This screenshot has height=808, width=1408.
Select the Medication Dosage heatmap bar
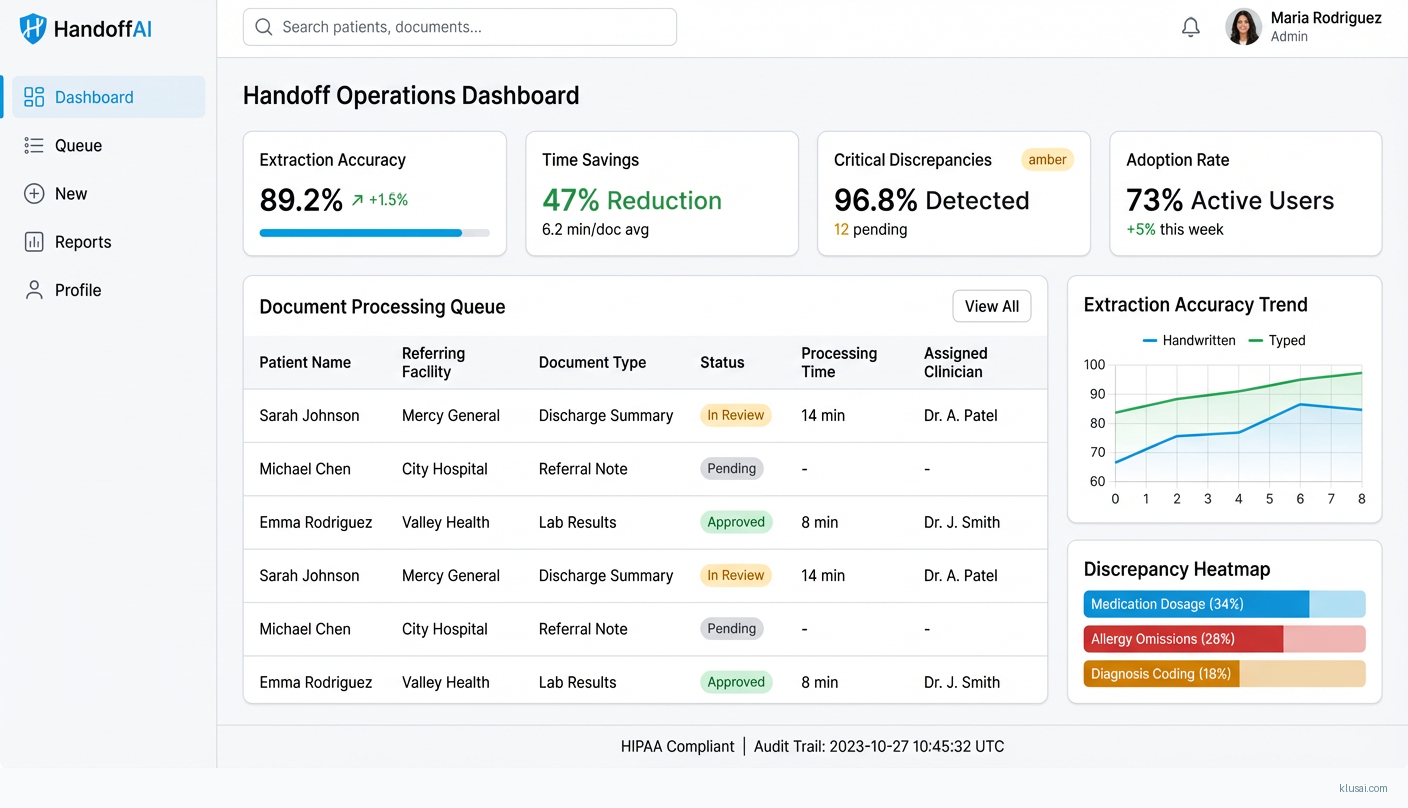coord(1224,604)
